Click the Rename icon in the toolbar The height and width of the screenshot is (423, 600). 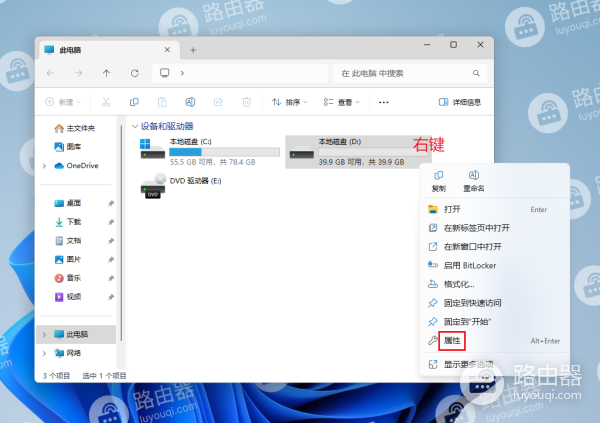click(x=190, y=102)
